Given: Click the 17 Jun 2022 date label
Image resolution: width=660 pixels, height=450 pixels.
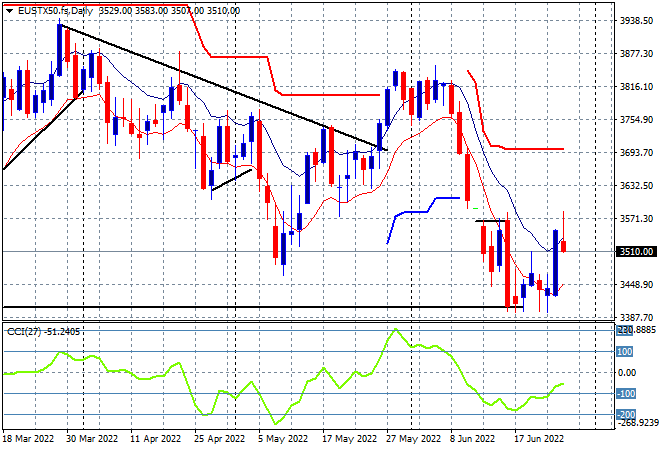Looking at the screenshot, I should click(539, 439).
